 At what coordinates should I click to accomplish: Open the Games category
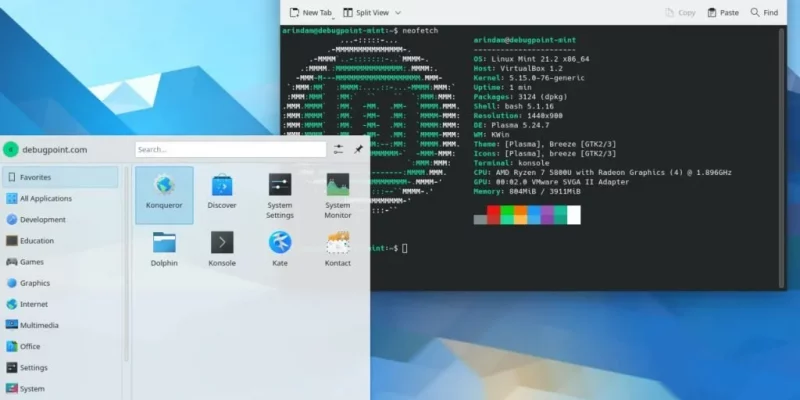(x=60, y=262)
